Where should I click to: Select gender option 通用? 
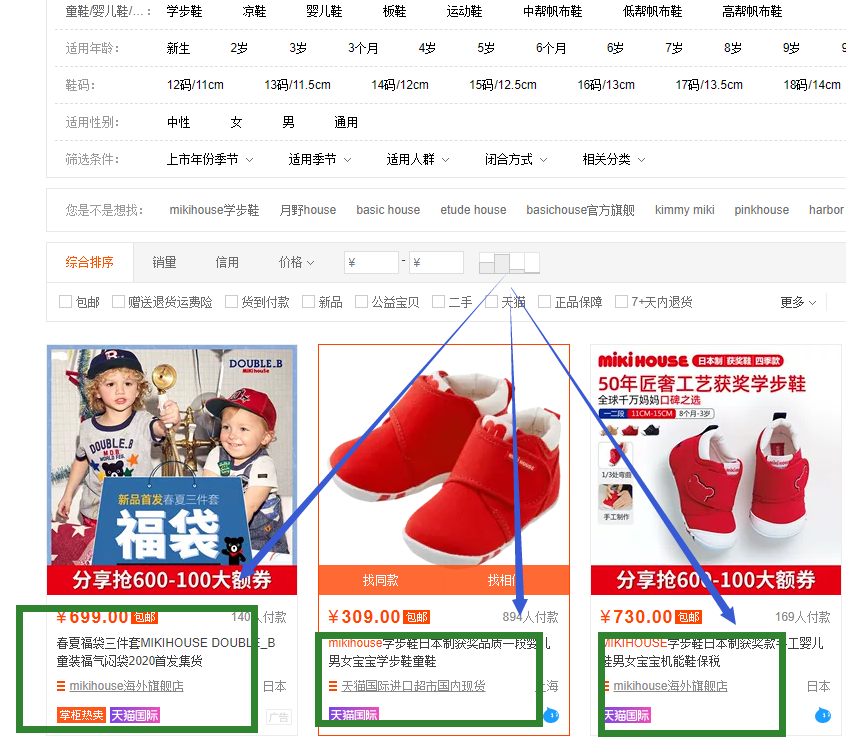[x=346, y=122]
